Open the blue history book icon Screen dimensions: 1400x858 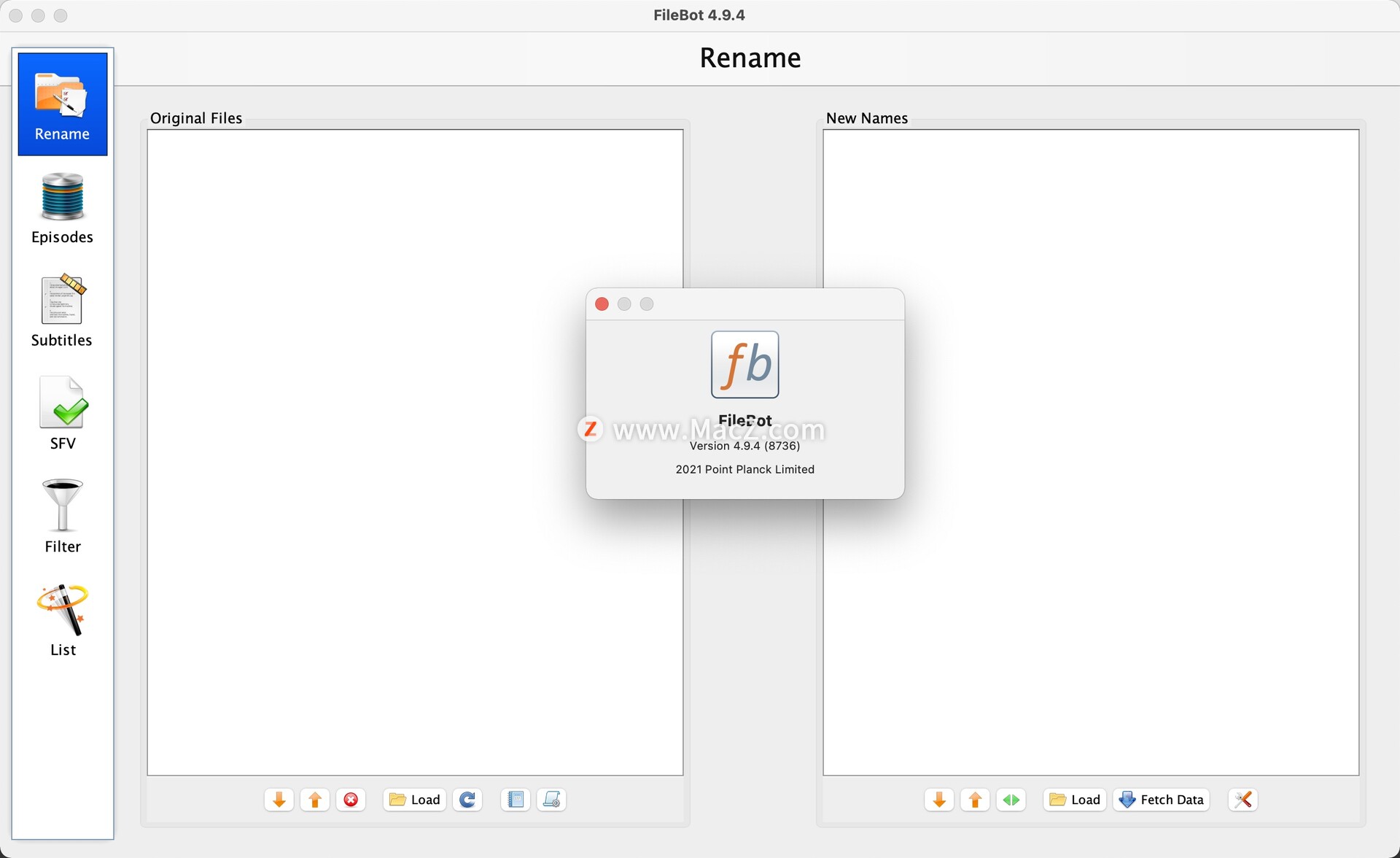pos(516,800)
